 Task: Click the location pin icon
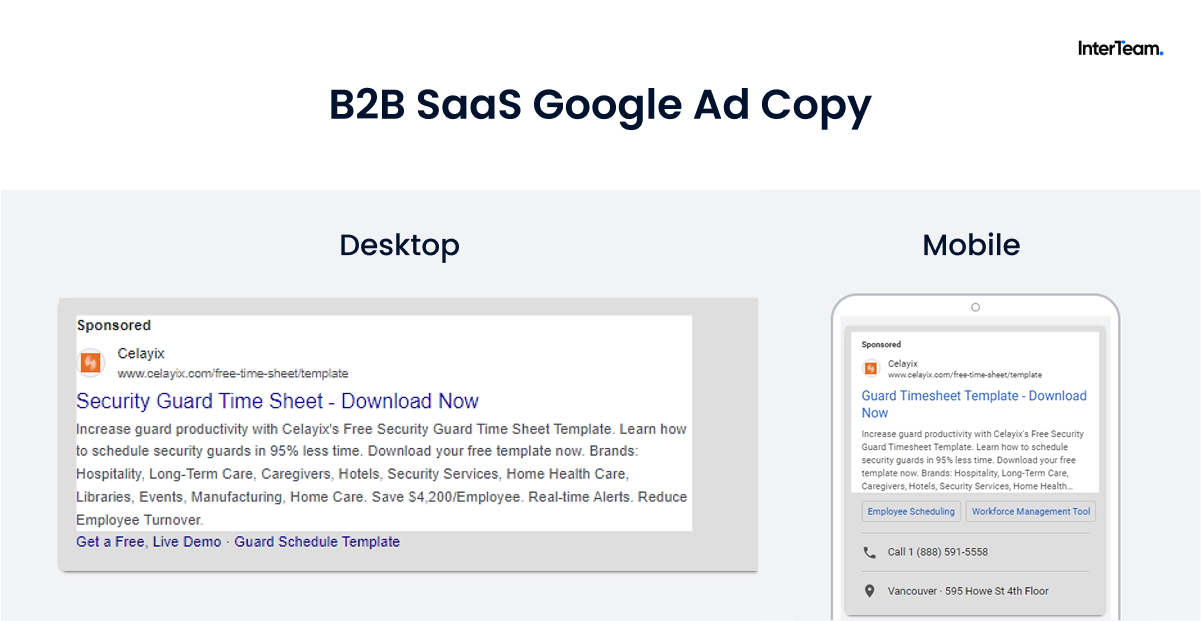coord(869,591)
